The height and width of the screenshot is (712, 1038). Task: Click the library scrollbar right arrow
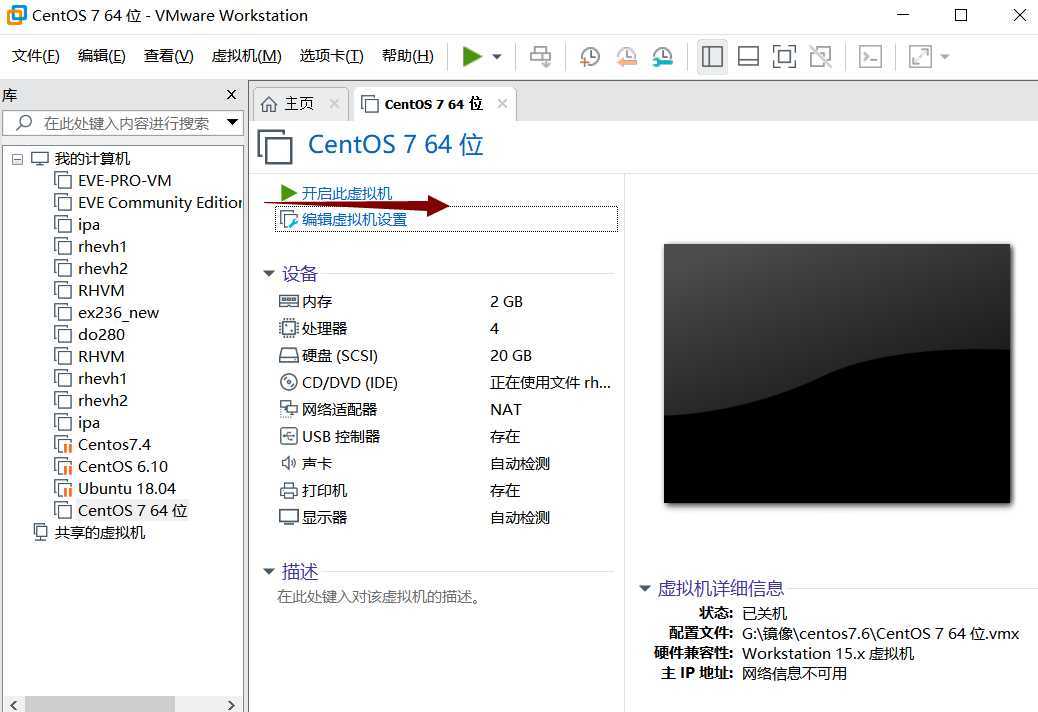(x=231, y=705)
